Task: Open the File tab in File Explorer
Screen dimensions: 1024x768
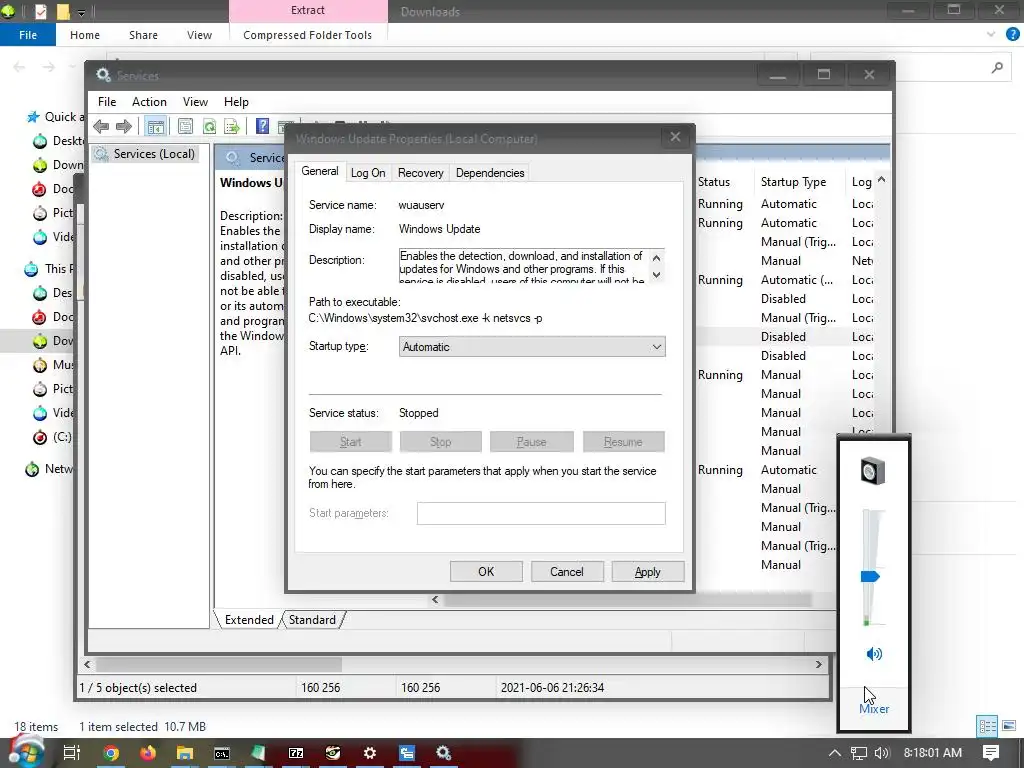Action: (x=28, y=35)
